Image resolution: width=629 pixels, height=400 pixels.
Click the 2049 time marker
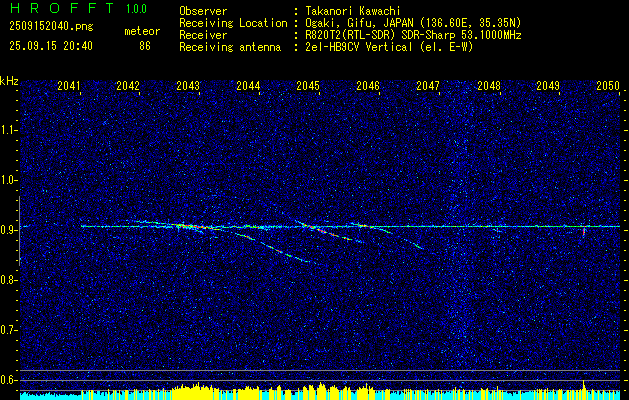(548, 86)
